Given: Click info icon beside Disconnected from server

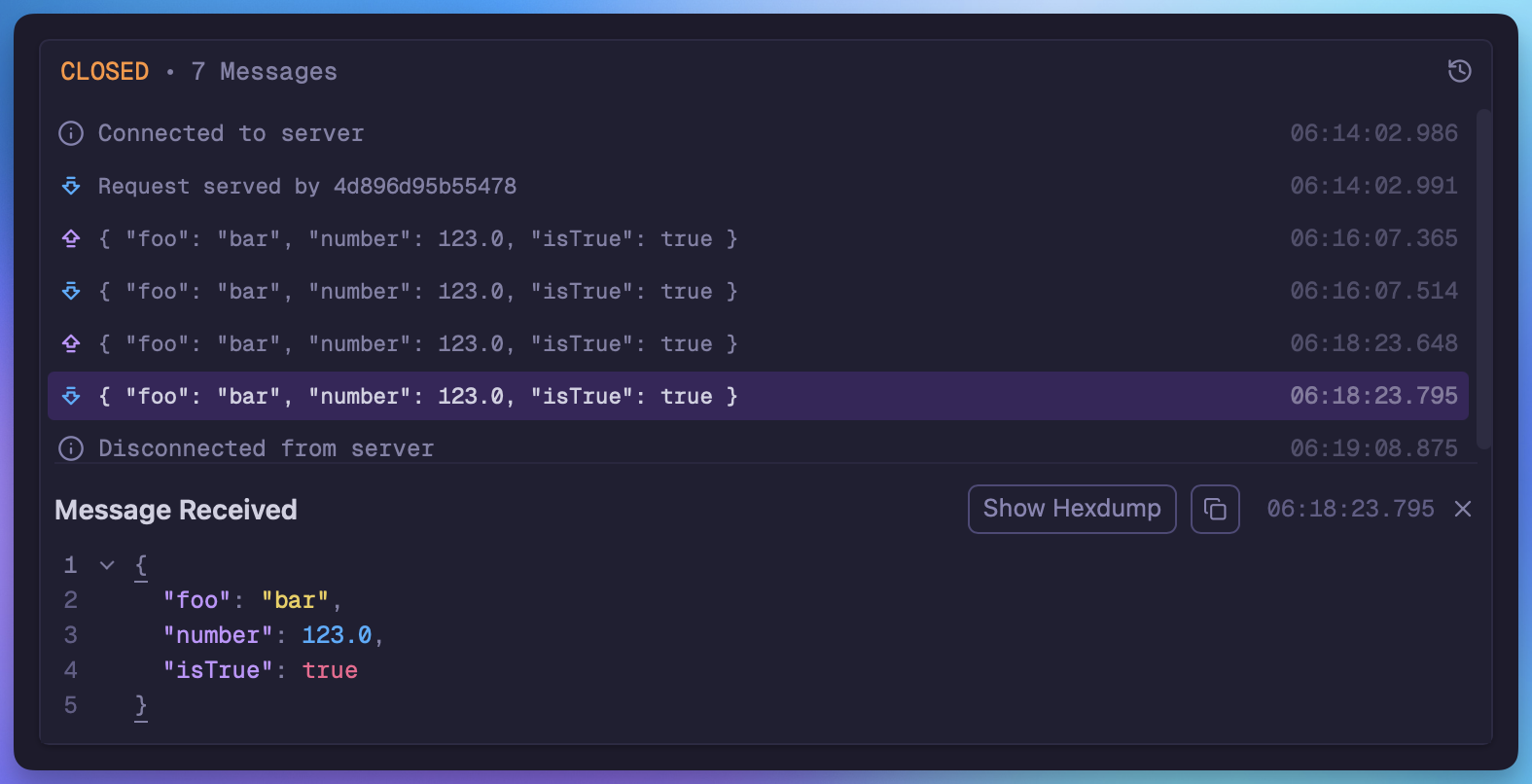Looking at the screenshot, I should [71, 448].
